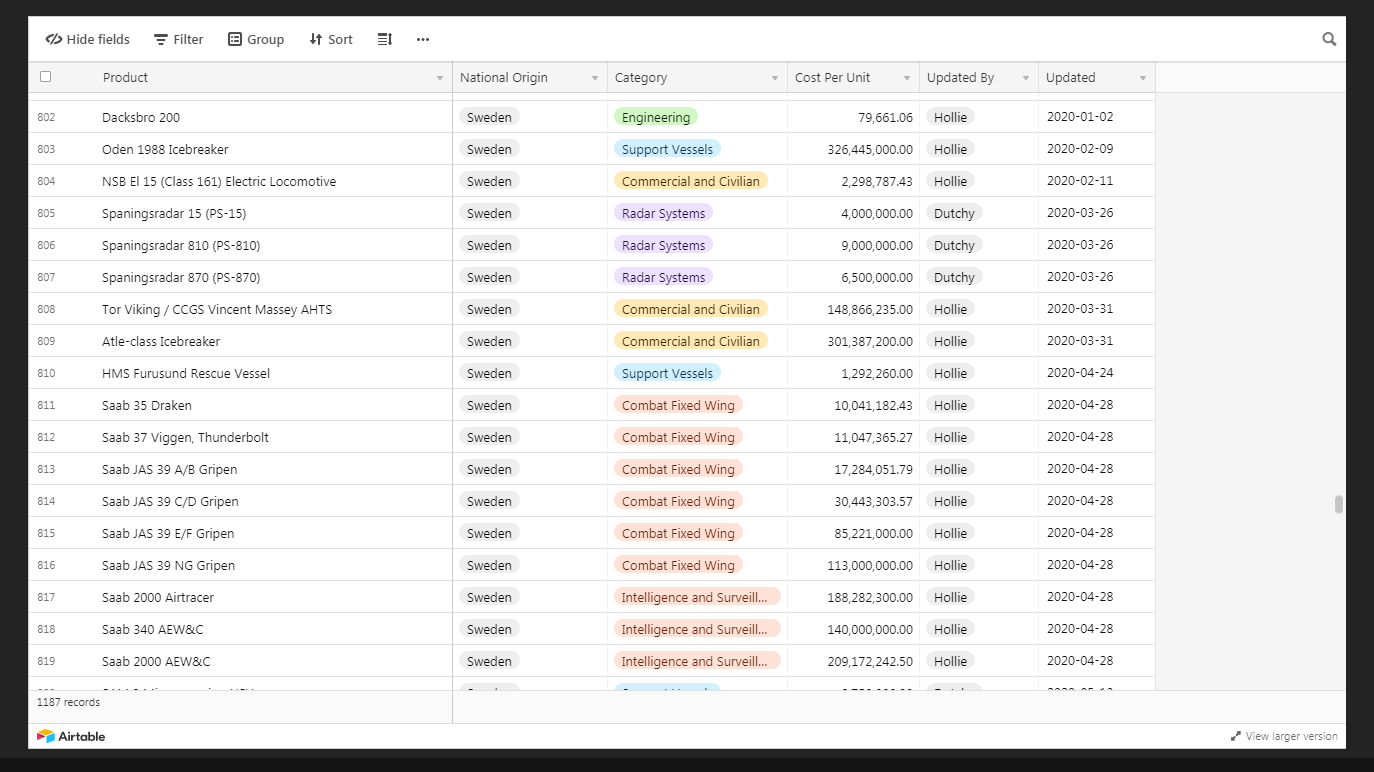Viewport: 1374px width, 772px height.
Task: Click the row height icon
Action: [384, 39]
